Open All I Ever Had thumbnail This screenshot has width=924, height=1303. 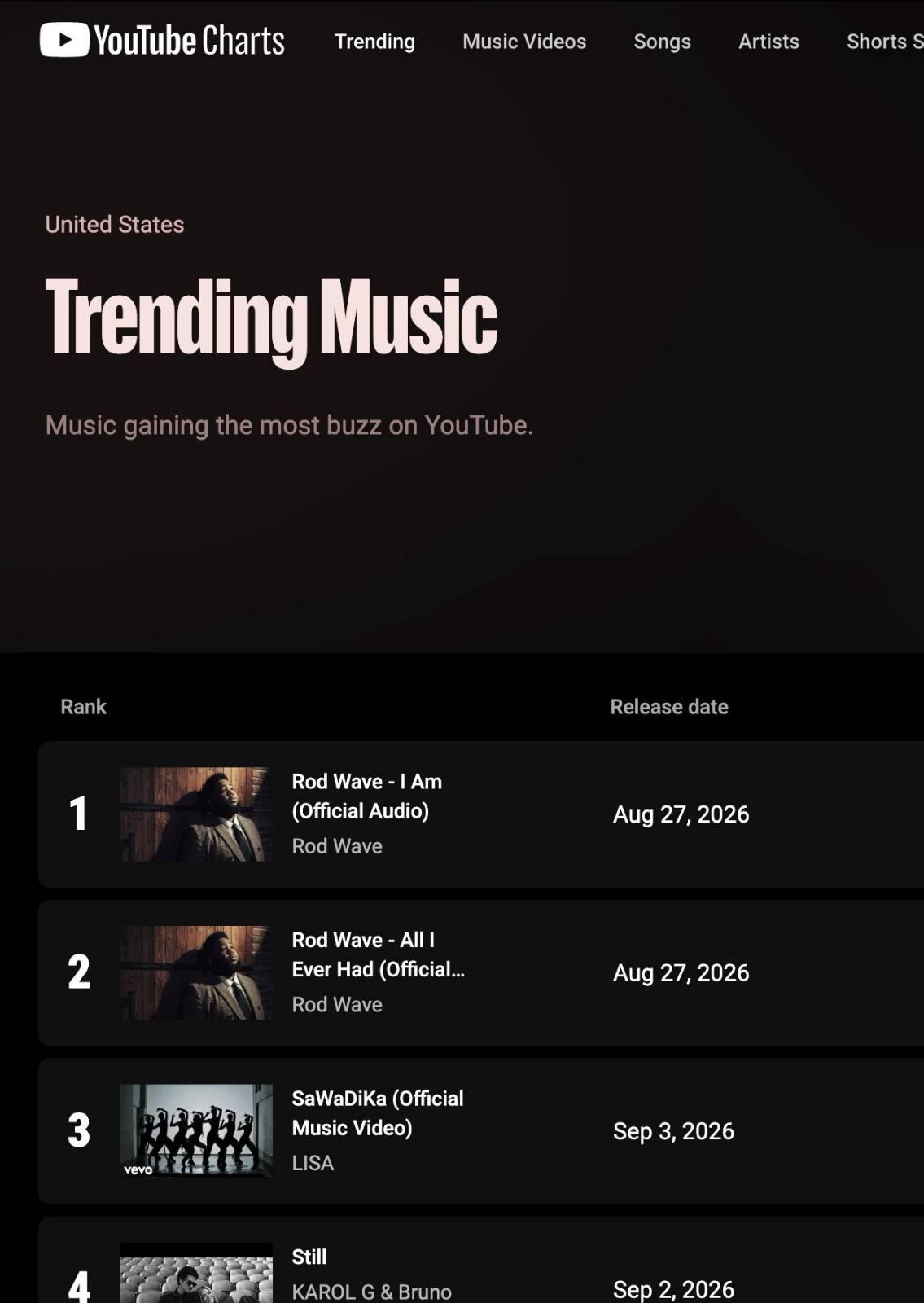point(196,972)
